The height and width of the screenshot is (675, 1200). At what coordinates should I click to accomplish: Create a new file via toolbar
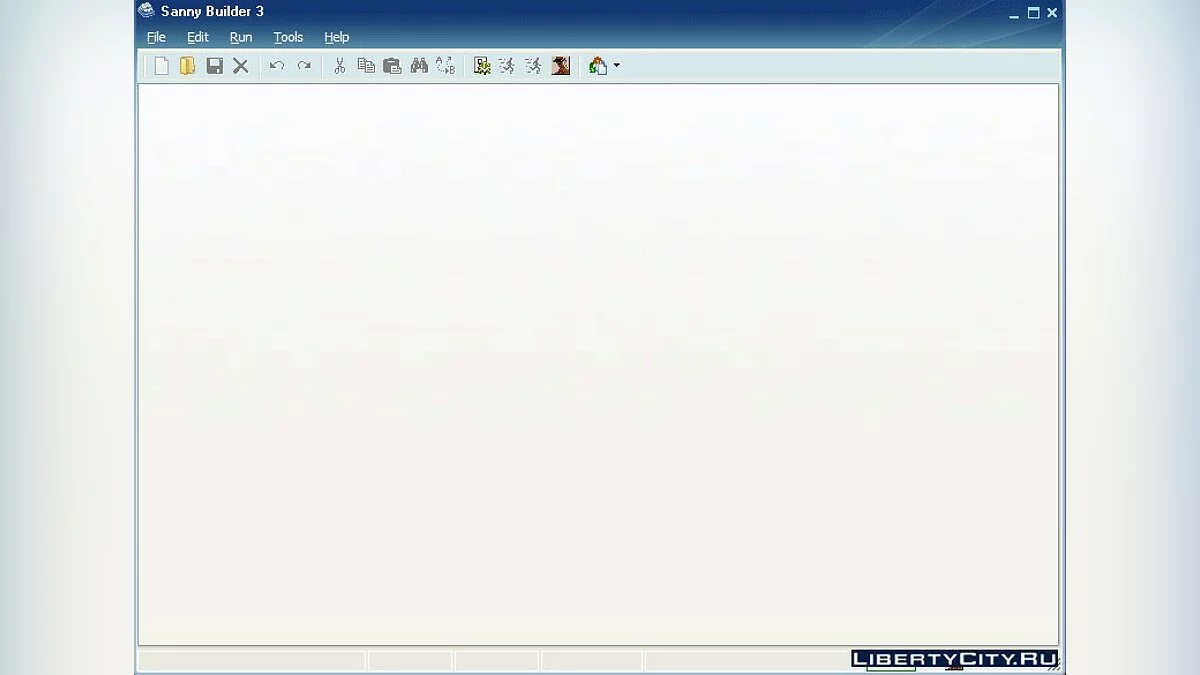tap(161, 66)
